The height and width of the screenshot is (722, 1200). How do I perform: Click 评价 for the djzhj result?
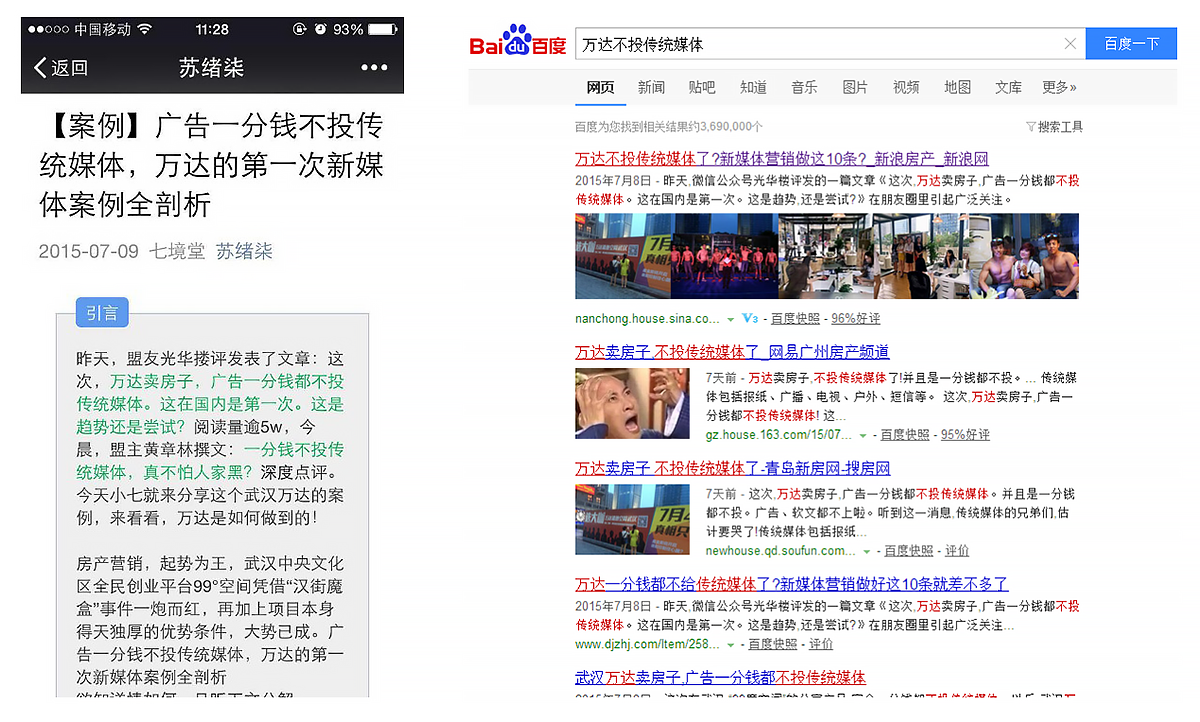(x=821, y=644)
